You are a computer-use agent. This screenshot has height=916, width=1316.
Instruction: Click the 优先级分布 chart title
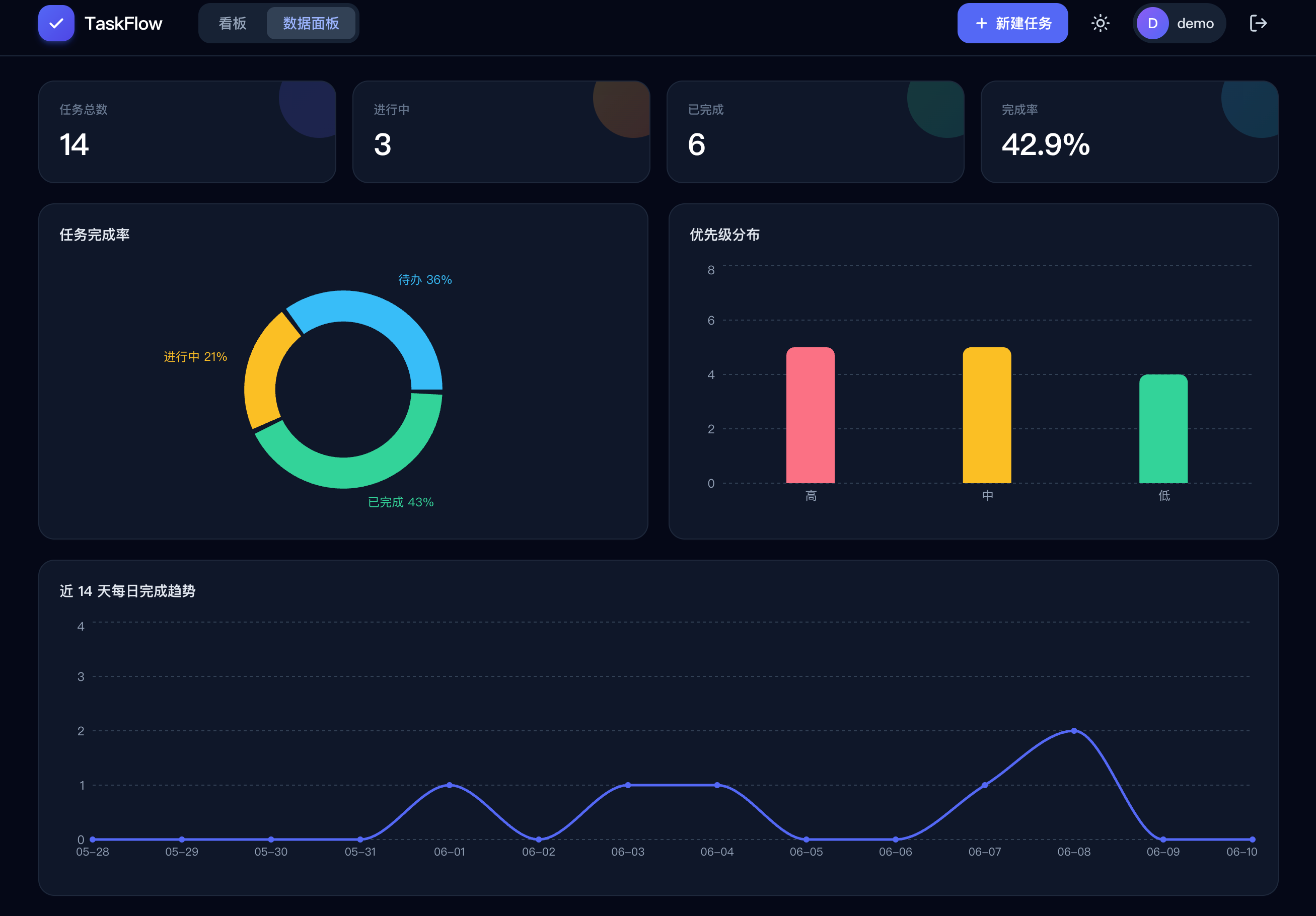724,235
